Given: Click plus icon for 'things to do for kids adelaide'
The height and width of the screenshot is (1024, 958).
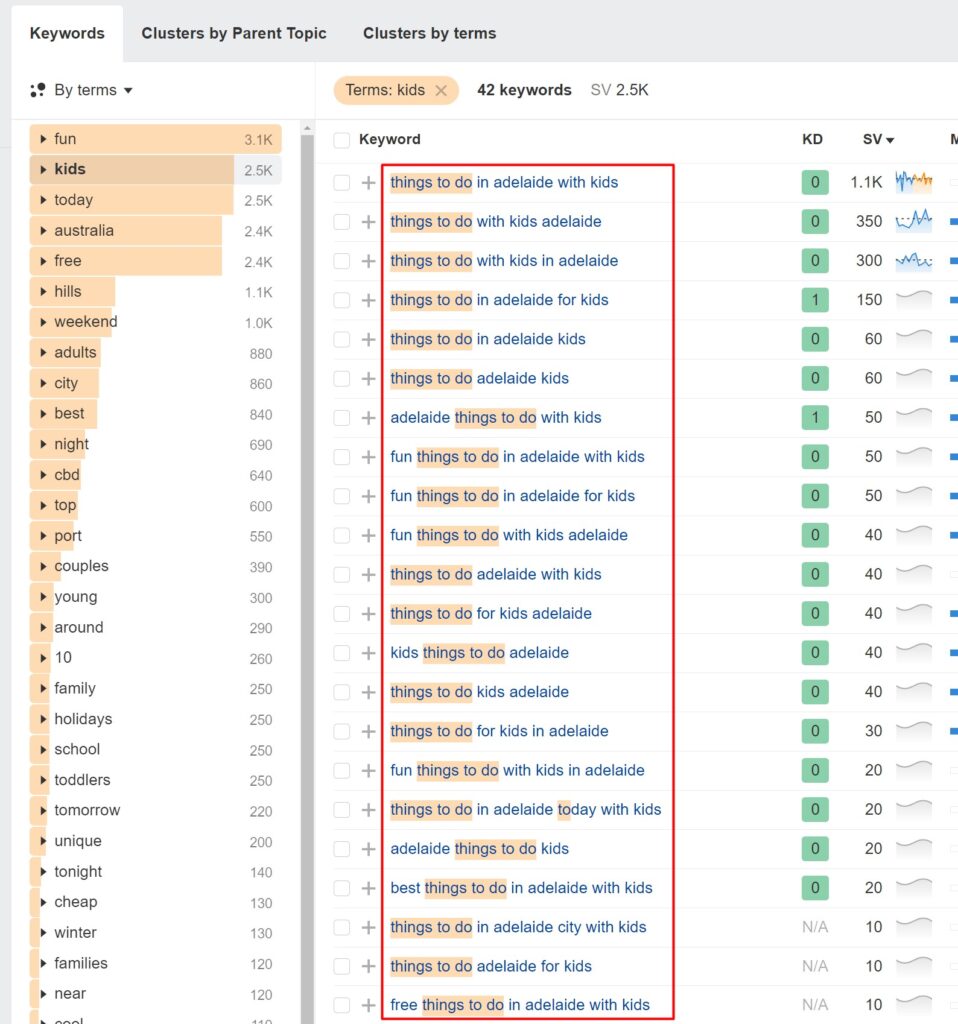Looking at the screenshot, I should point(368,614).
